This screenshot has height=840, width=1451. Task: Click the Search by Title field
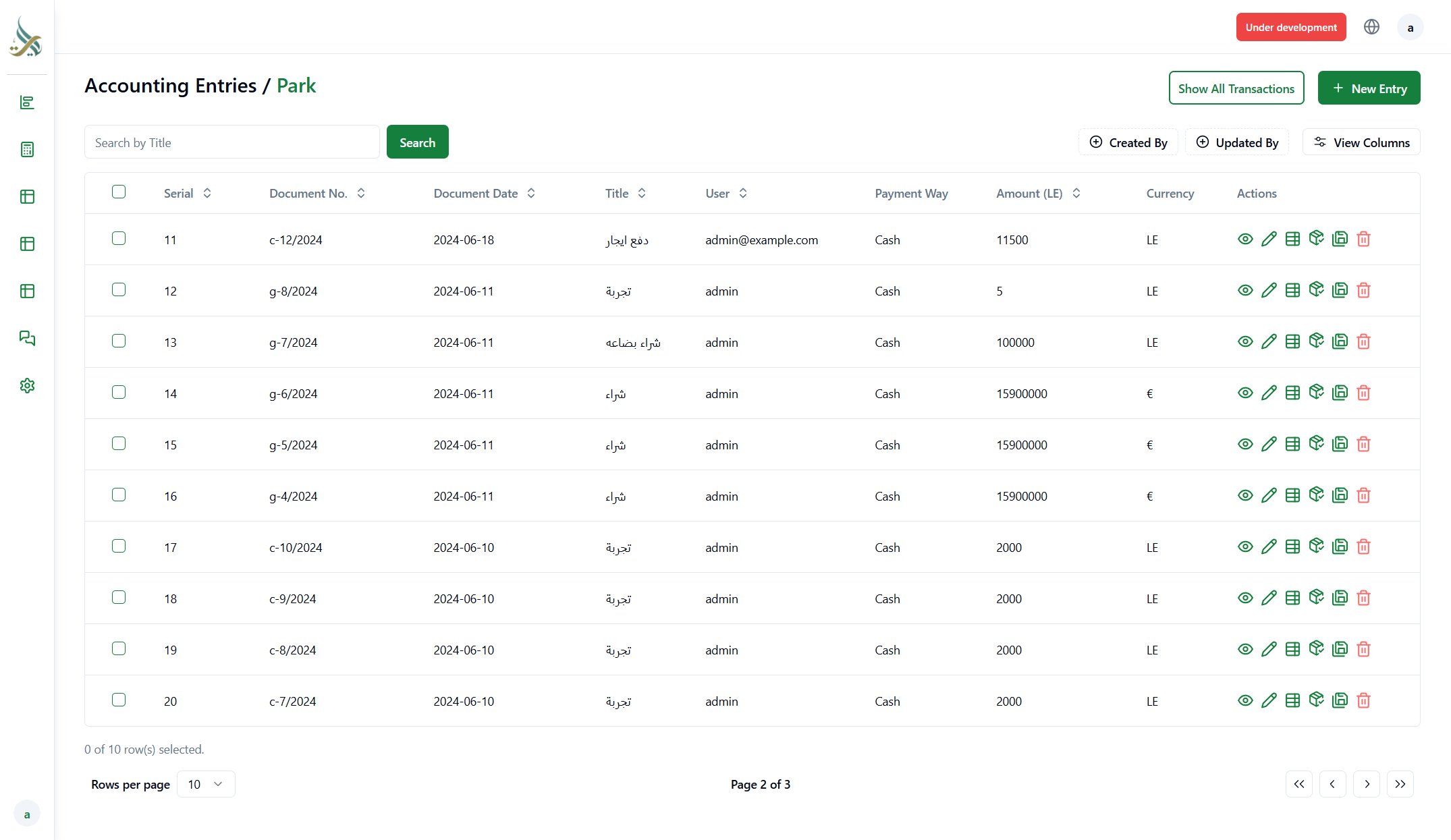(x=231, y=142)
